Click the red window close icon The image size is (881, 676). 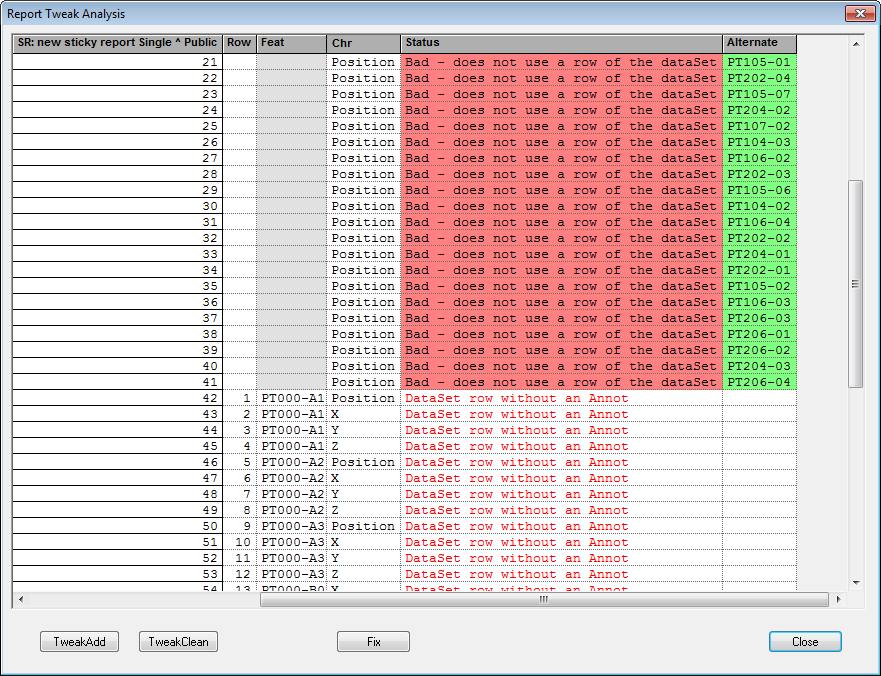click(x=859, y=14)
